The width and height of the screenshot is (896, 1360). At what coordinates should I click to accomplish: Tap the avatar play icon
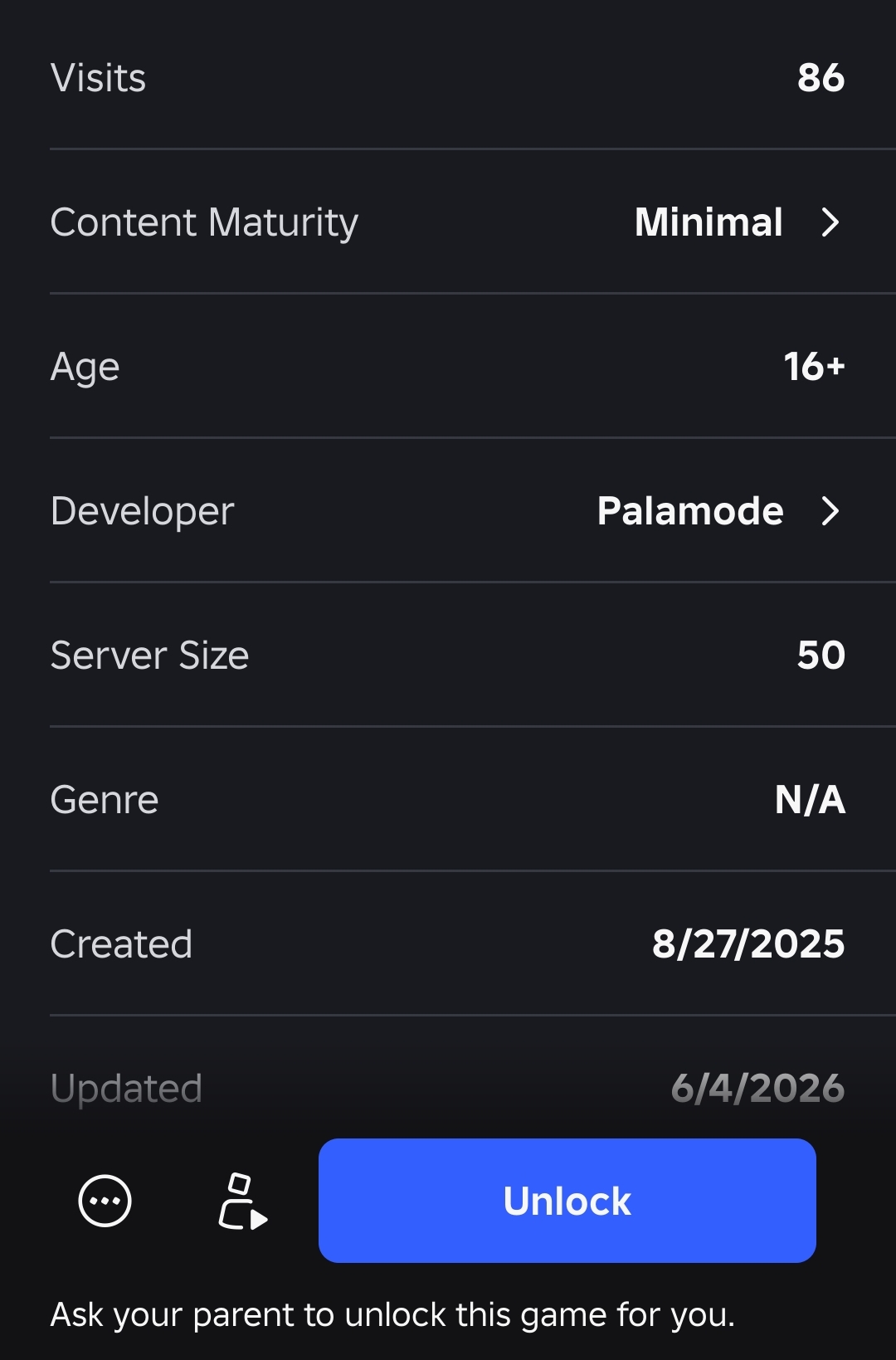click(242, 1201)
